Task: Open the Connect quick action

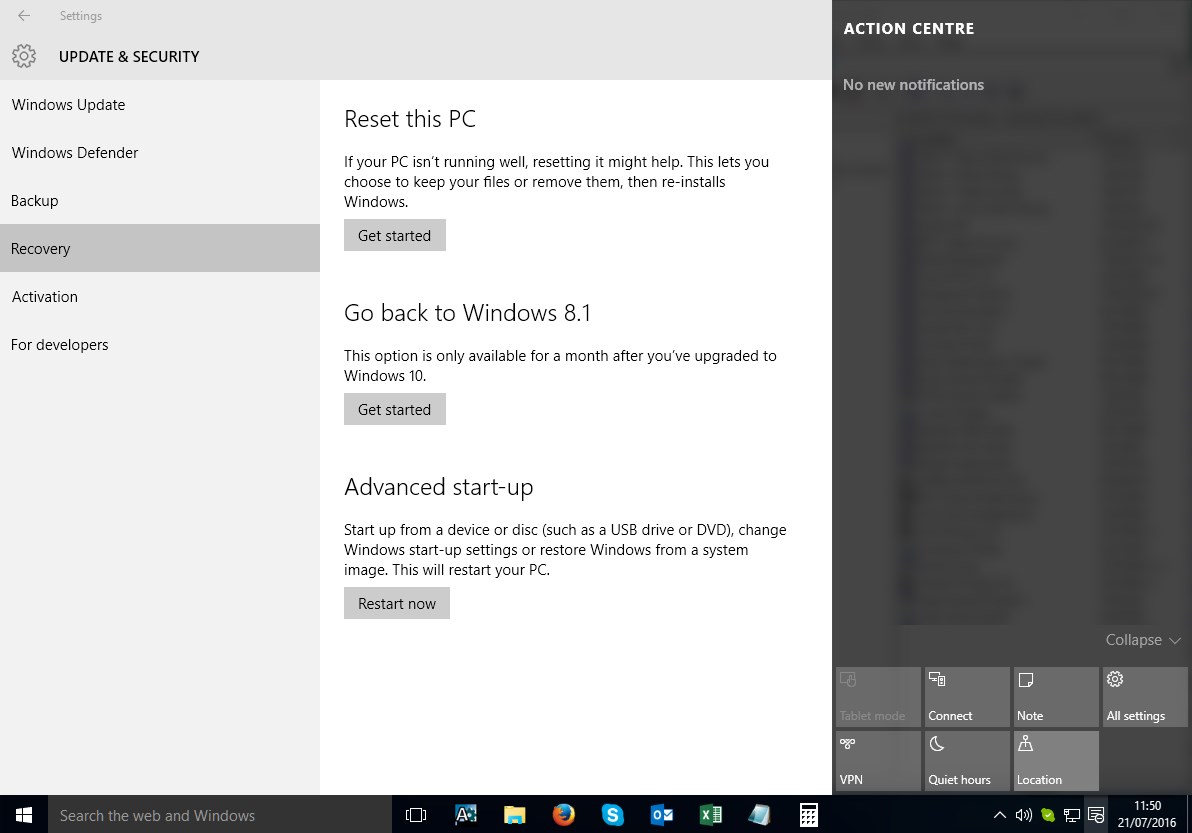Action: coord(967,697)
